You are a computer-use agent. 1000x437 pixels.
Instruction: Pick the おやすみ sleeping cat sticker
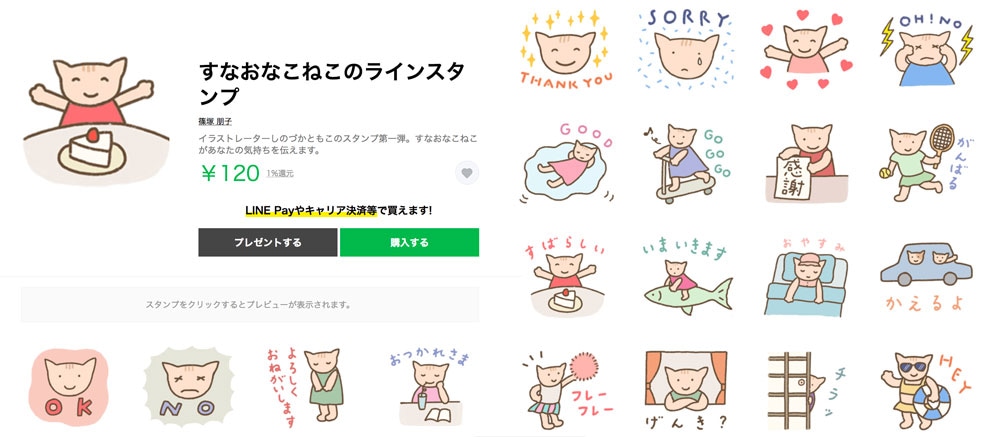click(807, 278)
